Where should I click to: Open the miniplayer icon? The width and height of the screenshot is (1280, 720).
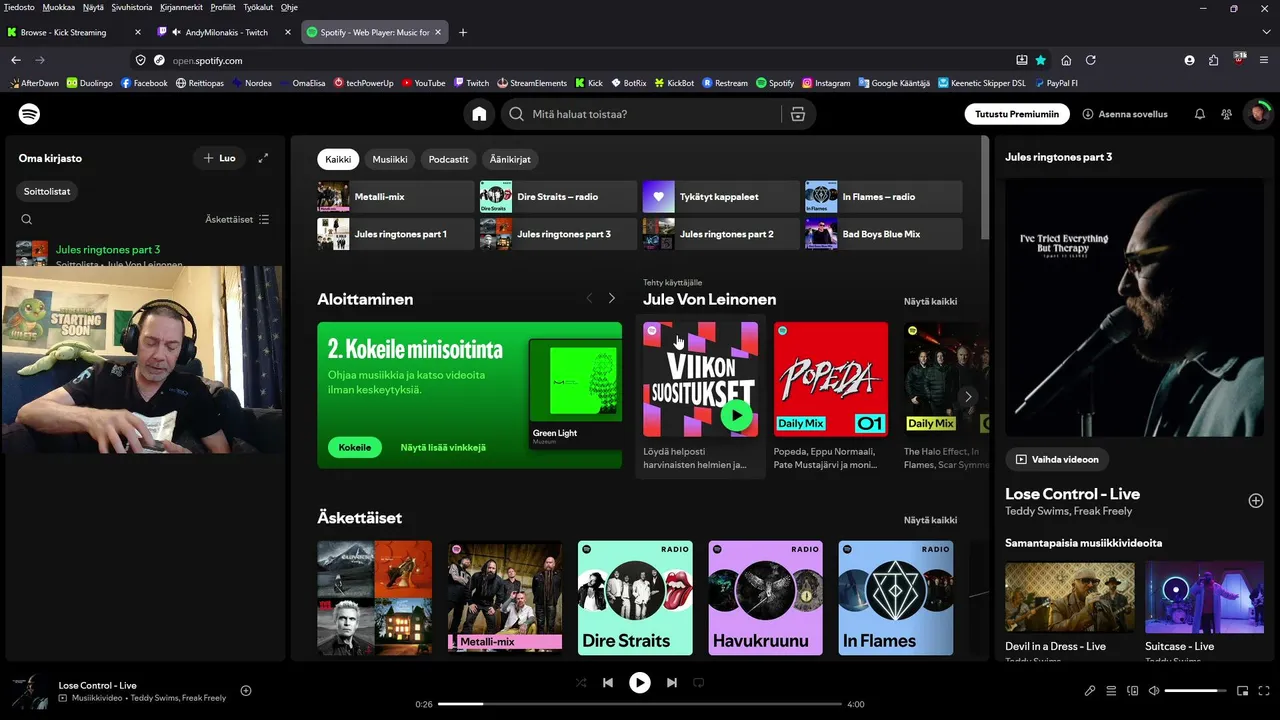[1243, 690]
